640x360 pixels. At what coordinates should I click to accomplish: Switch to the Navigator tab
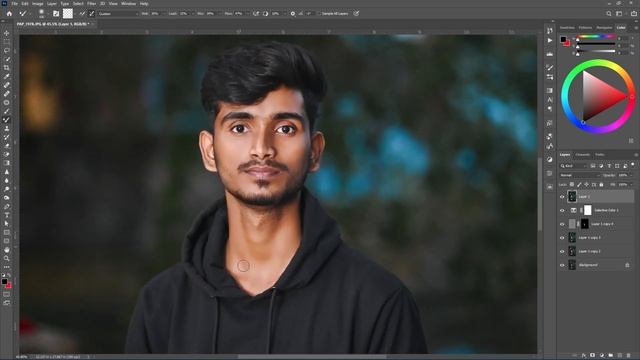point(604,28)
